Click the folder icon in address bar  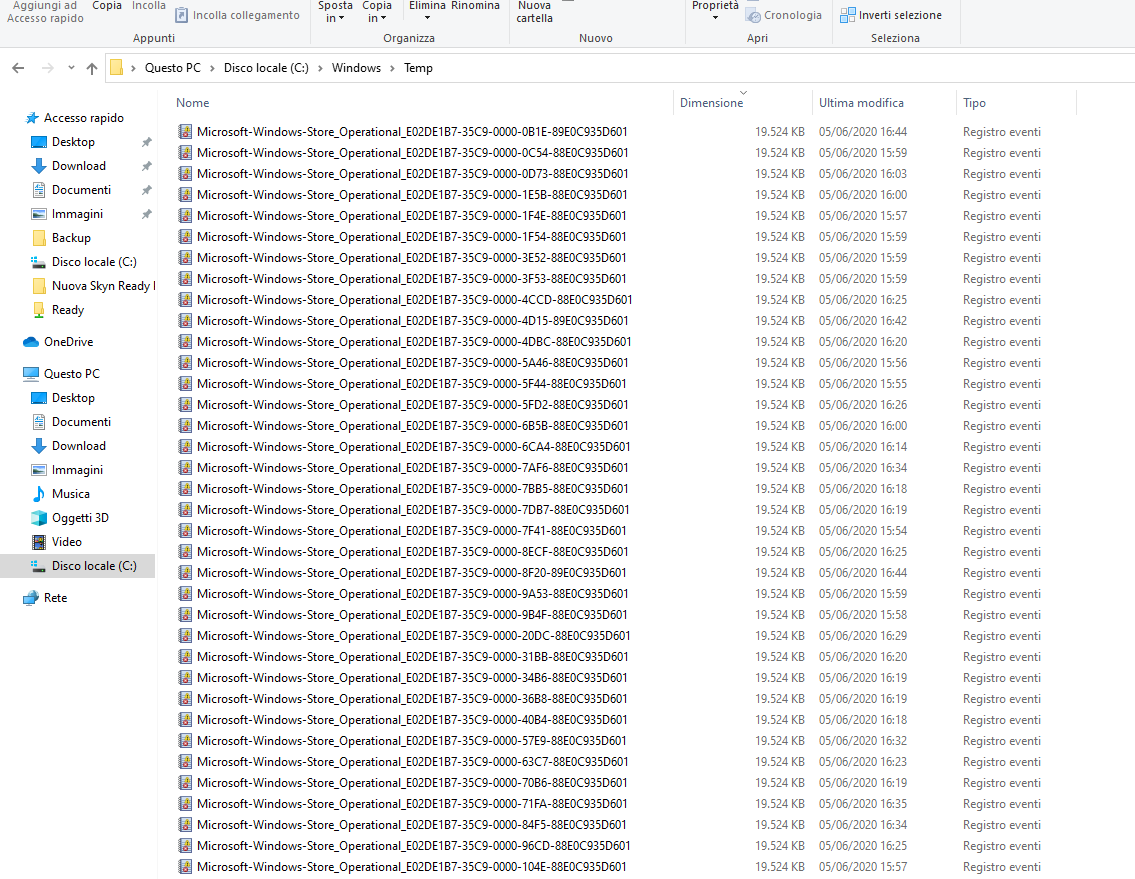[x=117, y=68]
